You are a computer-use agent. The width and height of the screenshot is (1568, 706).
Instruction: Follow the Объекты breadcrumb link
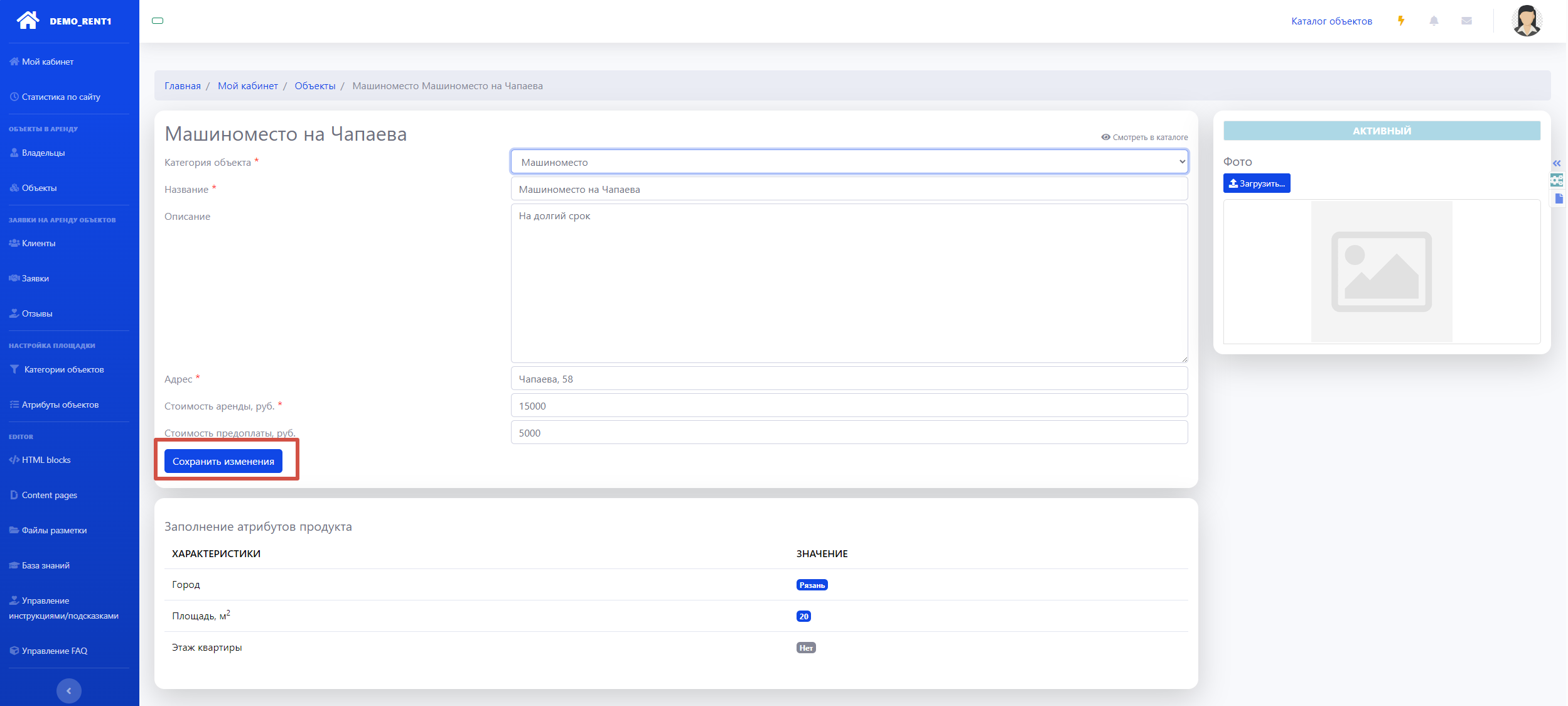pyautogui.click(x=314, y=86)
